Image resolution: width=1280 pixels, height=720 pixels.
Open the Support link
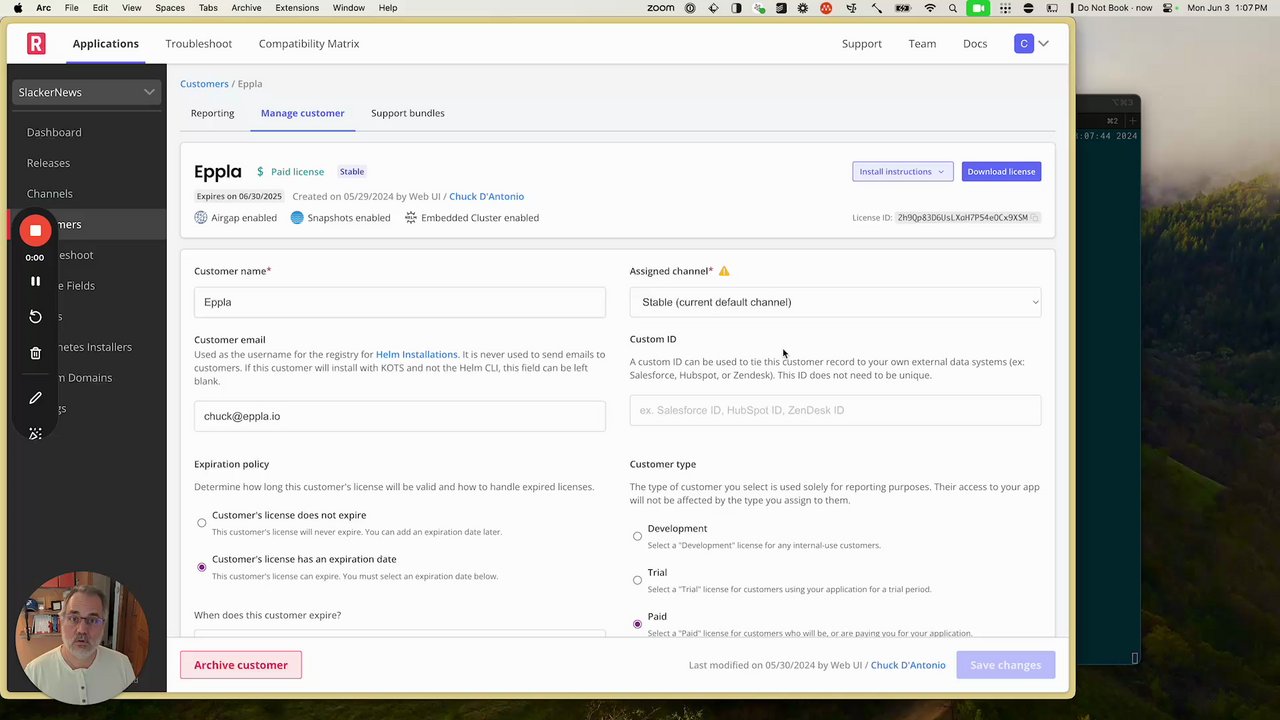tap(861, 43)
